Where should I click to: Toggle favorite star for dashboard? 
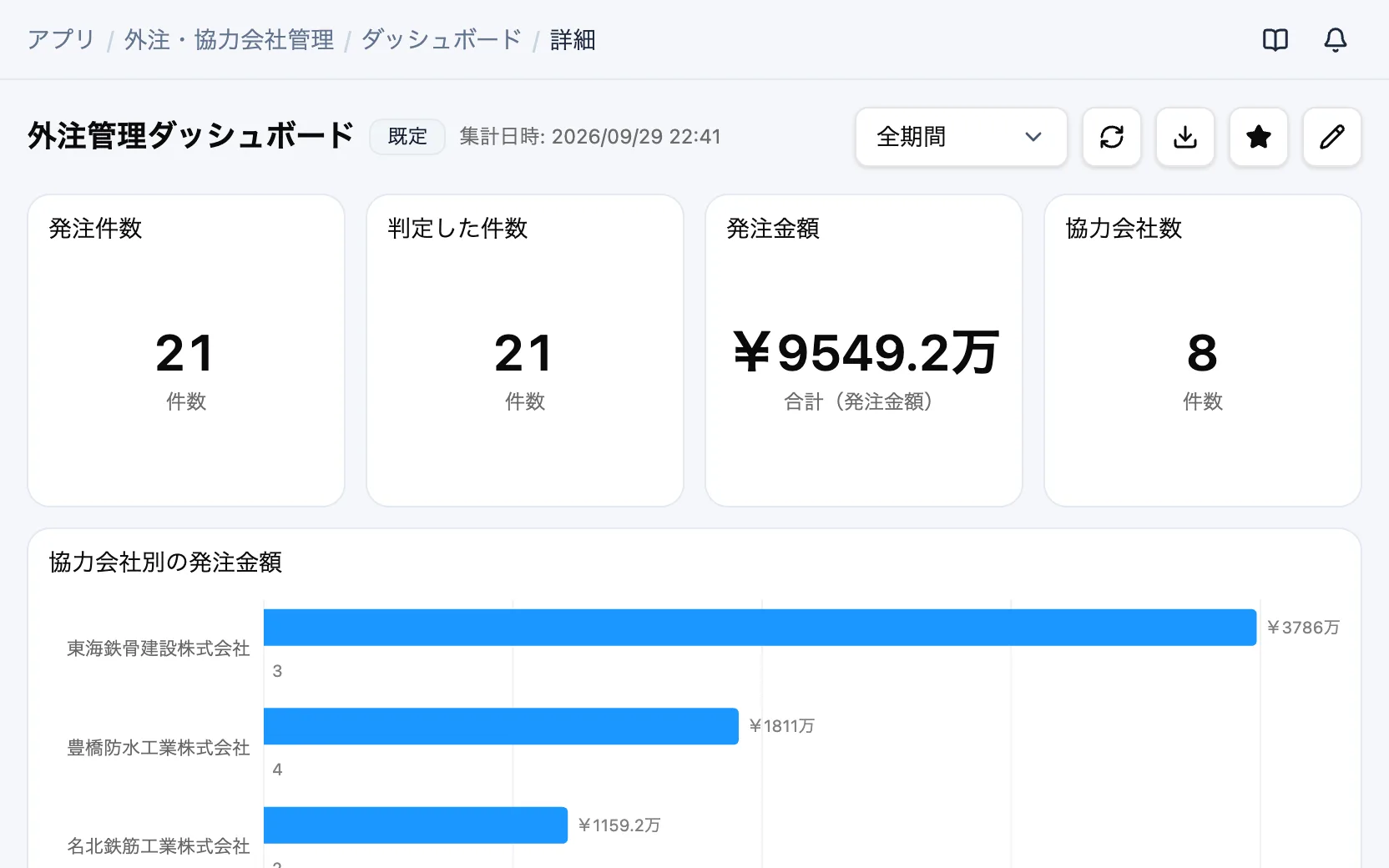(1258, 137)
